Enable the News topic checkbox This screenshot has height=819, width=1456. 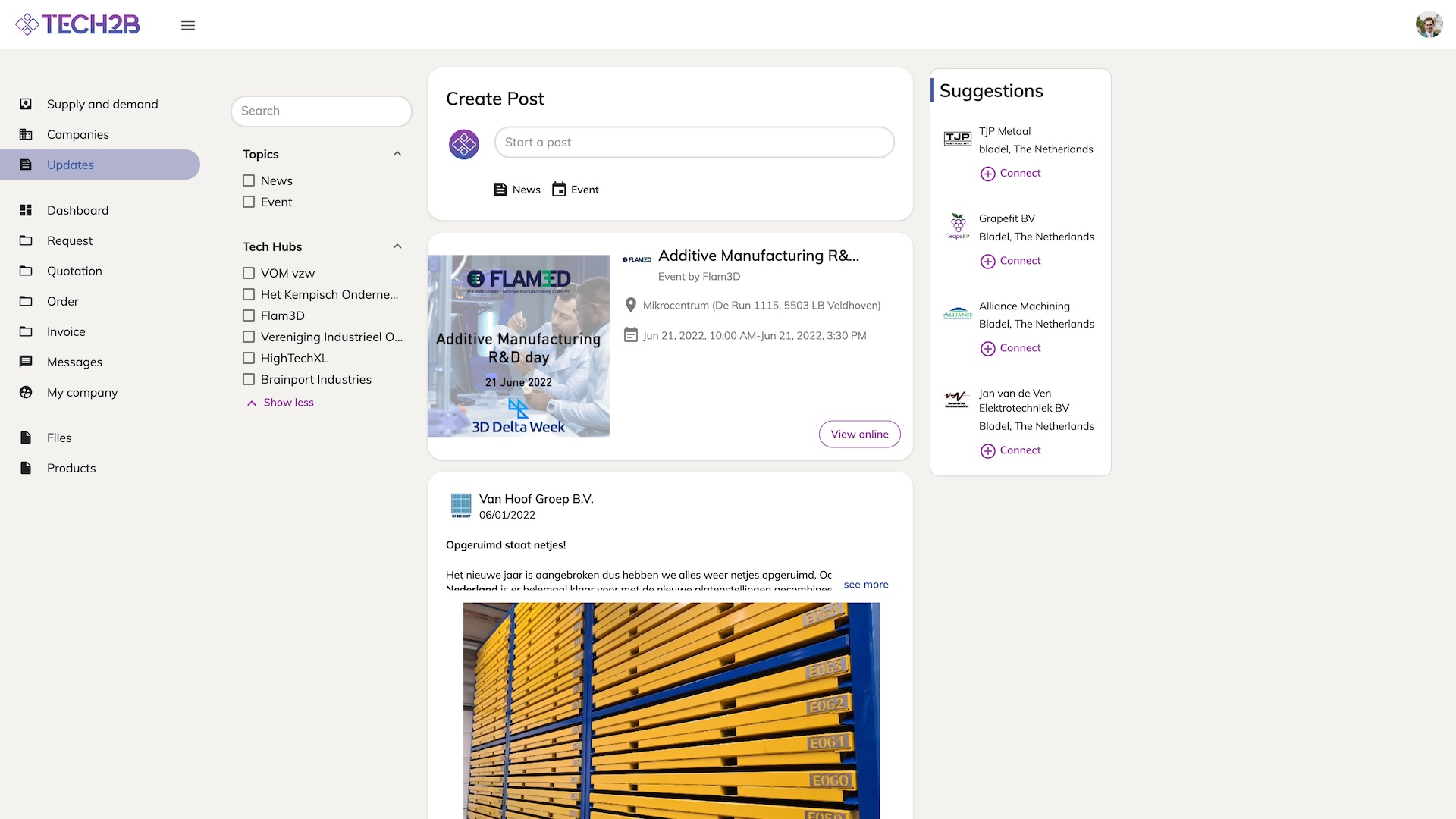click(249, 180)
